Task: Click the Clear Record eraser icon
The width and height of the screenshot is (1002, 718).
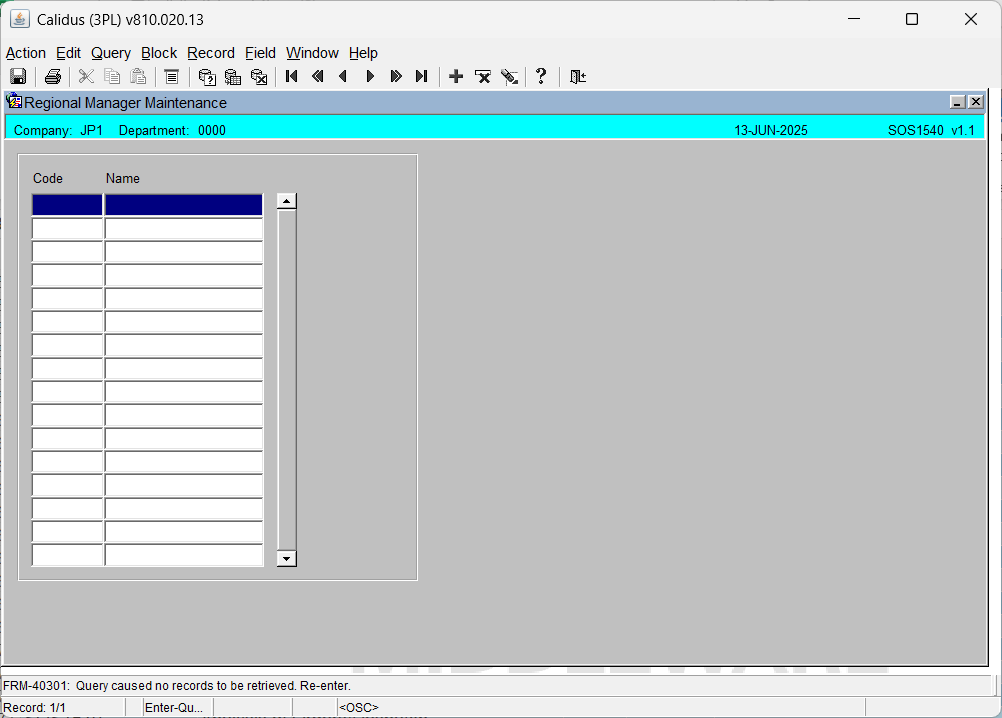Action: pos(509,77)
